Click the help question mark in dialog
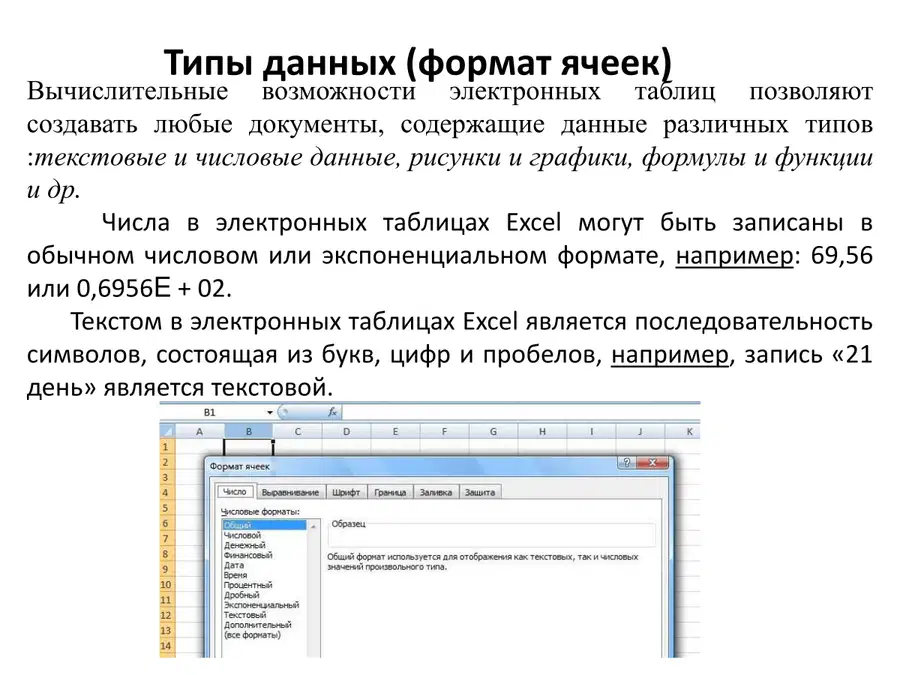Image resolution: width=900 pixels, height=675 pixels. click(627, 462)
